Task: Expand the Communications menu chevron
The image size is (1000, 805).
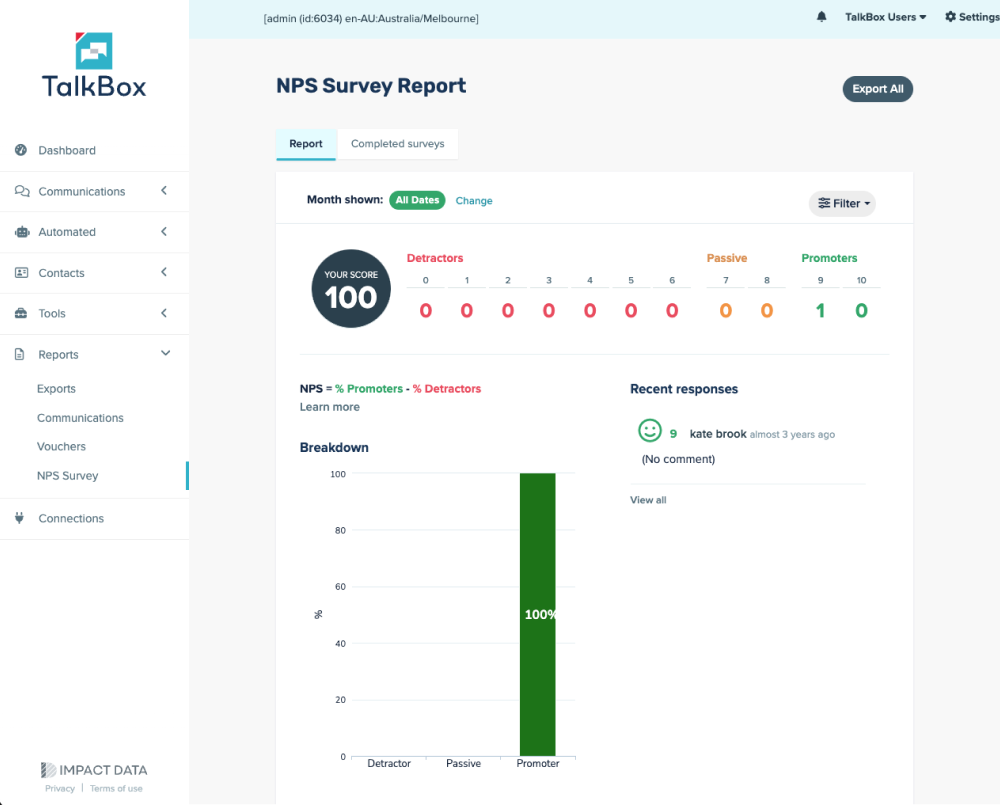Action: (165, 191)
